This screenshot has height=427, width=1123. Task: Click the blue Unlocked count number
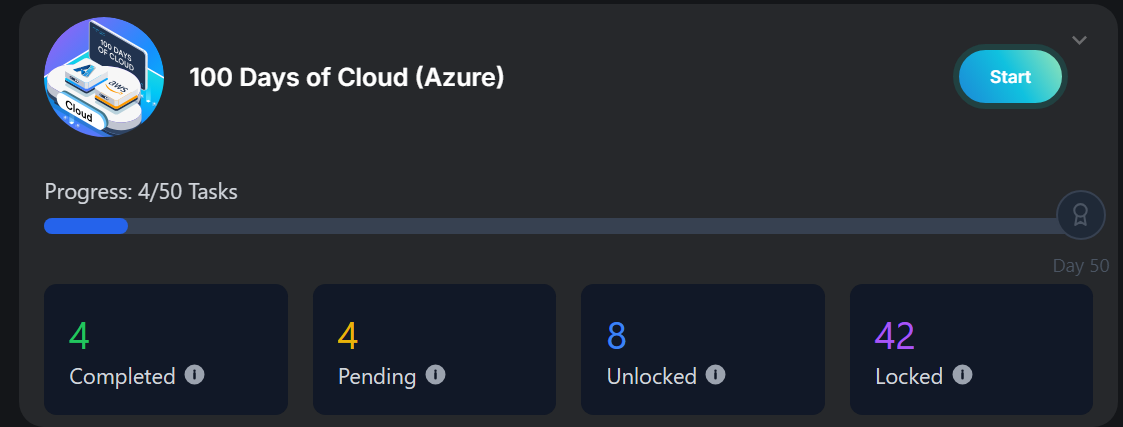pyautogui.click(x=616, y=336)
